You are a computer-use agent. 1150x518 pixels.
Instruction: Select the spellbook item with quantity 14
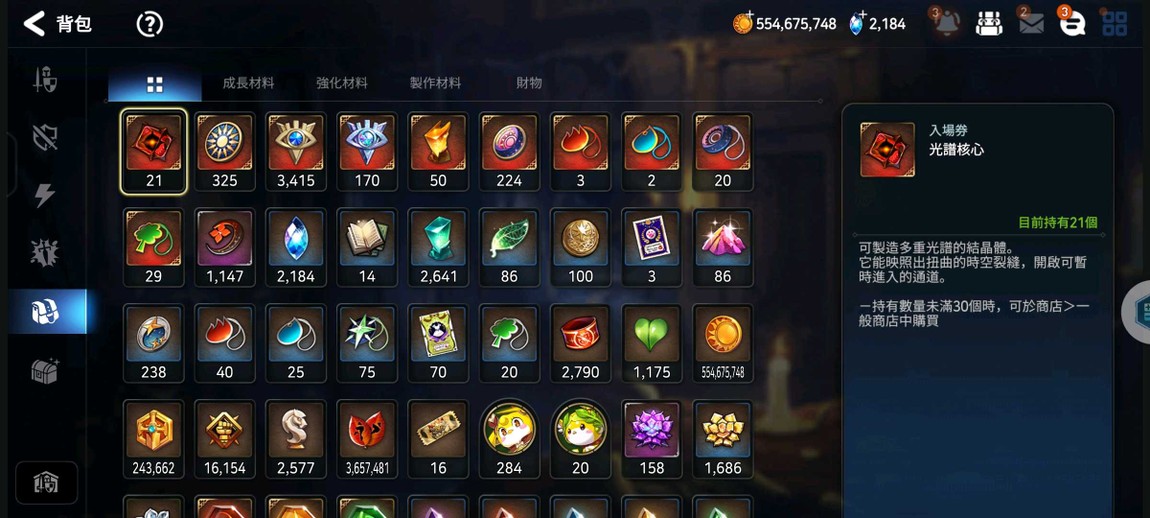(367, 247)
